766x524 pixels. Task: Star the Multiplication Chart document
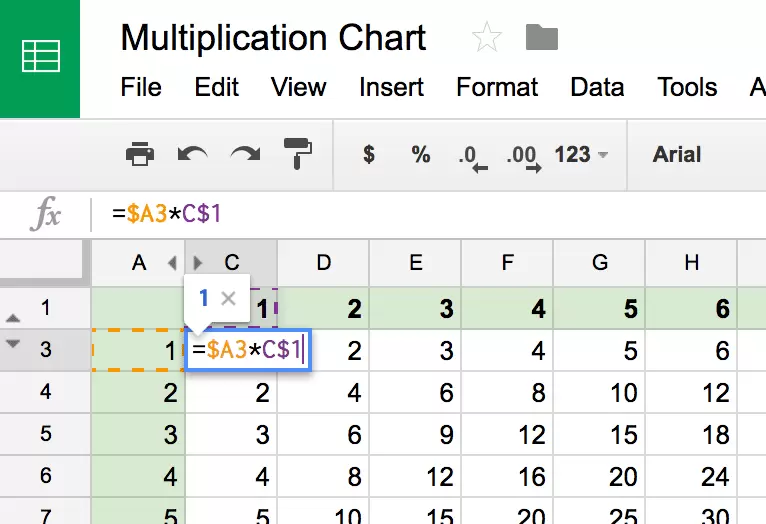click(487, 38)
